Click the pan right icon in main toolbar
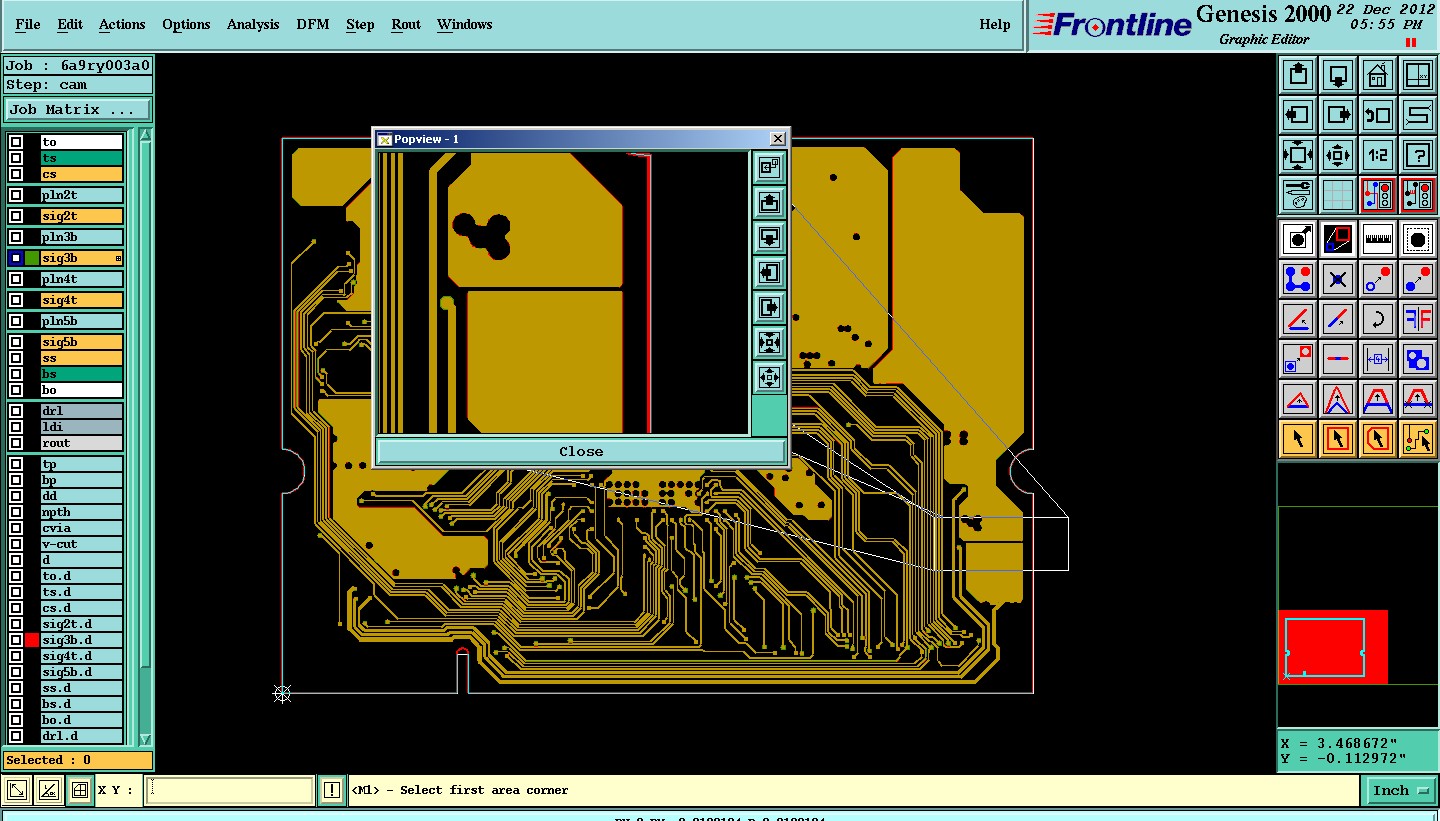Viewport: 1440px width, 821px height. [1338, 114]
